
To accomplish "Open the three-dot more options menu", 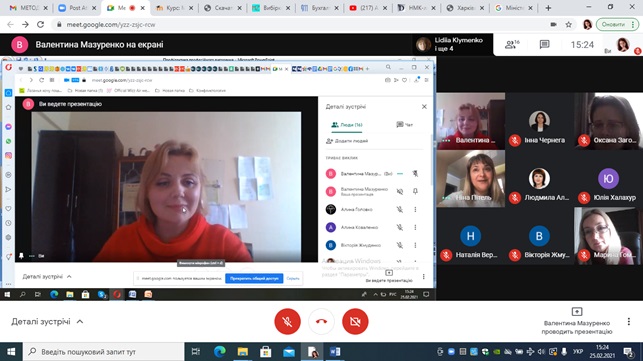I will pyautogui.click(x=629, y=322).
